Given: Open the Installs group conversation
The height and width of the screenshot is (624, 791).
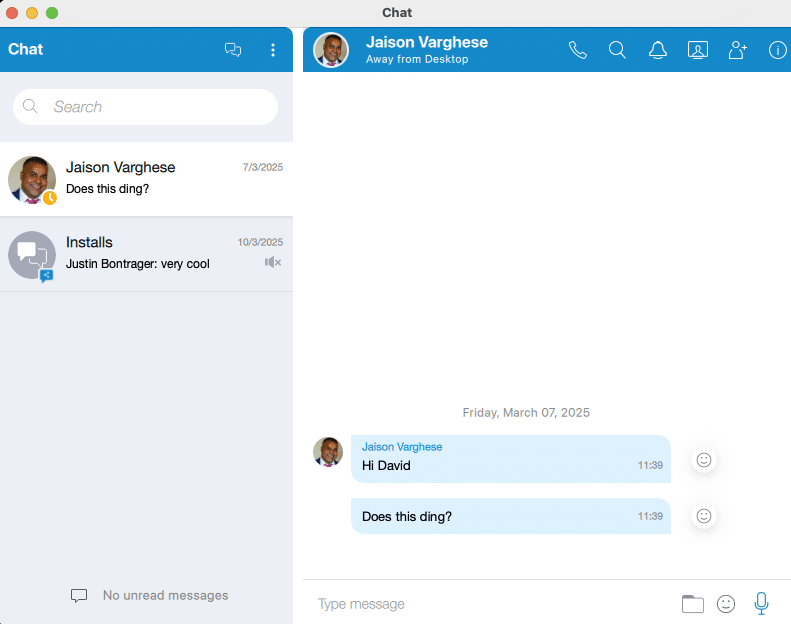Looking at the screenshot, I should [x=146, y=254].
